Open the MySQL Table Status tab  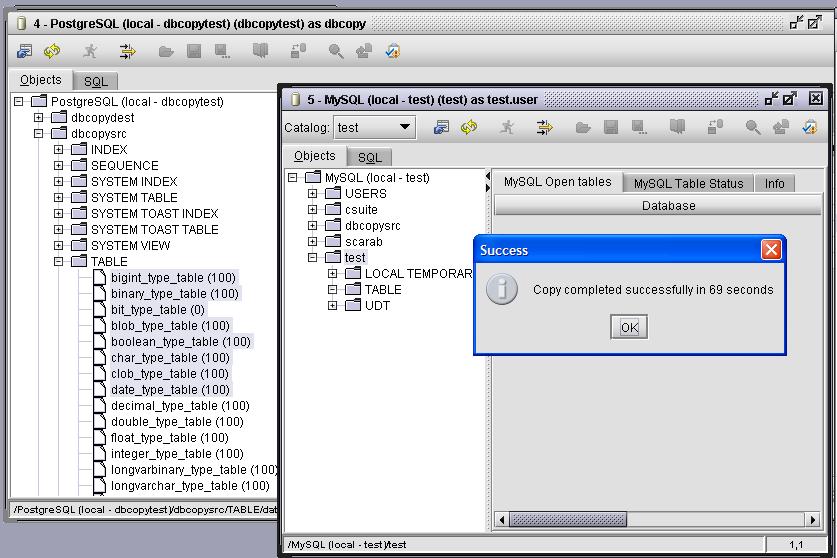tap(688, 183)
